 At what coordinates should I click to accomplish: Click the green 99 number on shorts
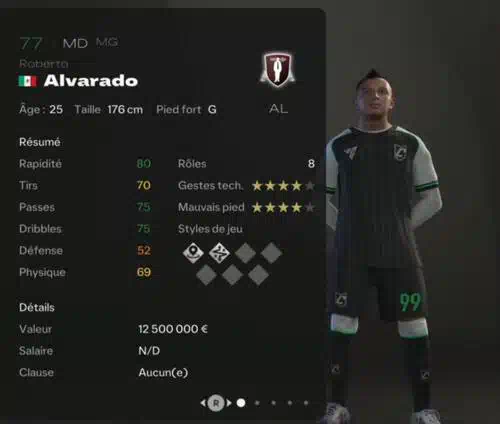point(410,302)
